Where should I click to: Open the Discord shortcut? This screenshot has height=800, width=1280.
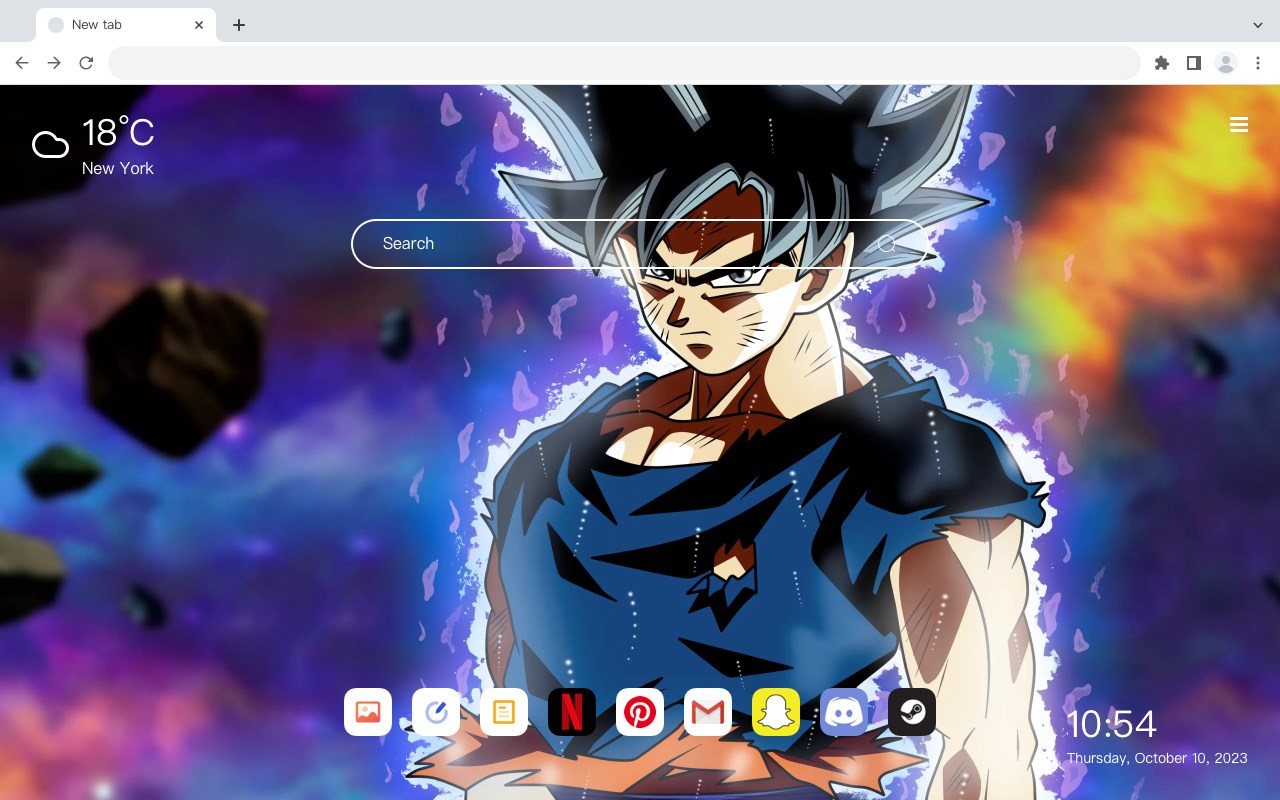tap(844, 712)
